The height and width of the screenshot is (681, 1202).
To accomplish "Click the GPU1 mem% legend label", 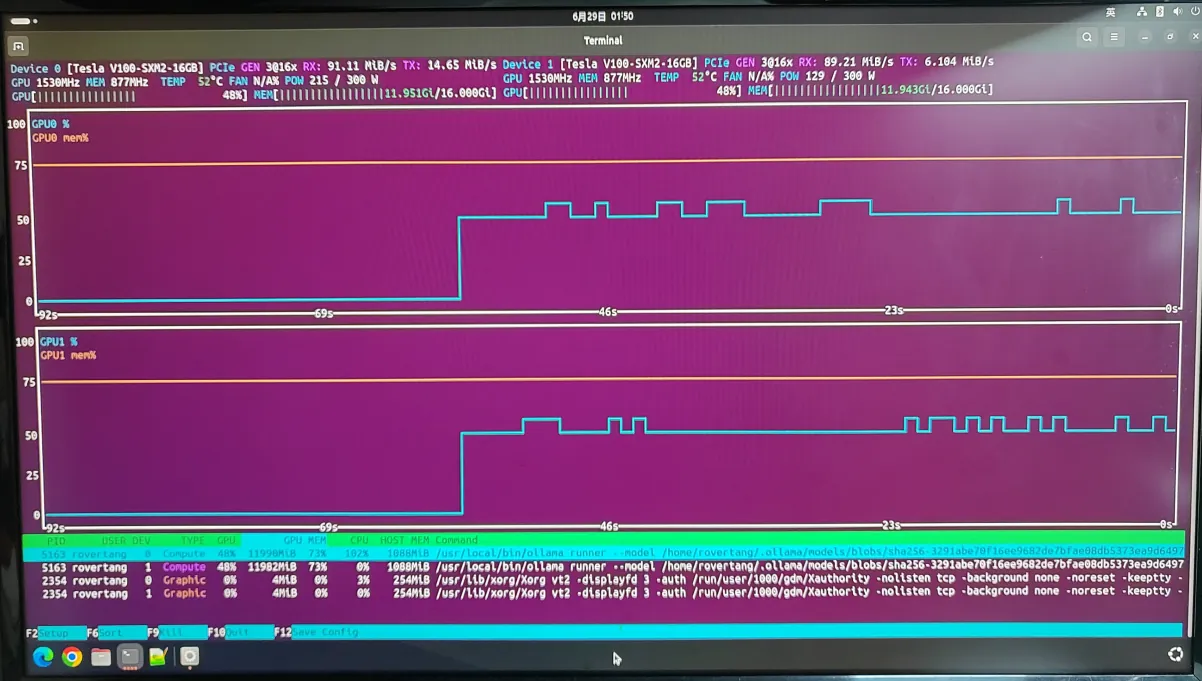I will click(68, 355).
